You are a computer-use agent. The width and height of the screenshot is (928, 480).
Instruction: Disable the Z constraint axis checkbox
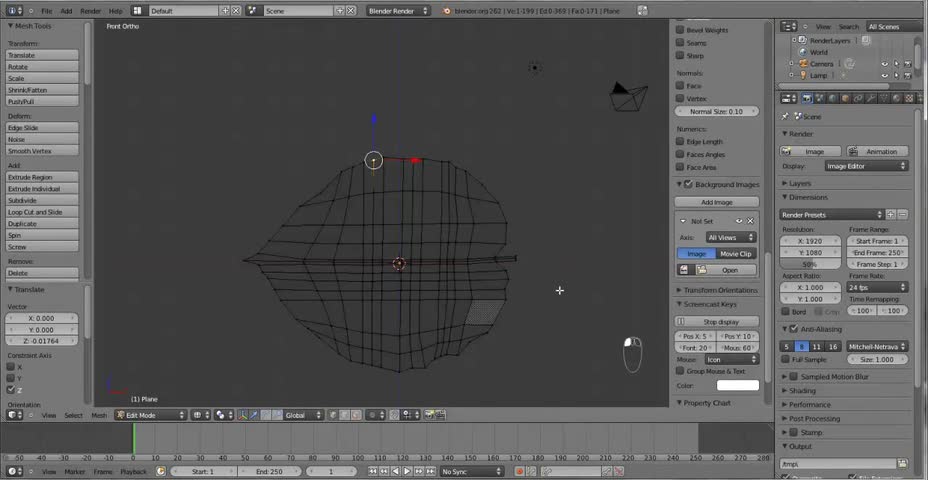(11, 389)
